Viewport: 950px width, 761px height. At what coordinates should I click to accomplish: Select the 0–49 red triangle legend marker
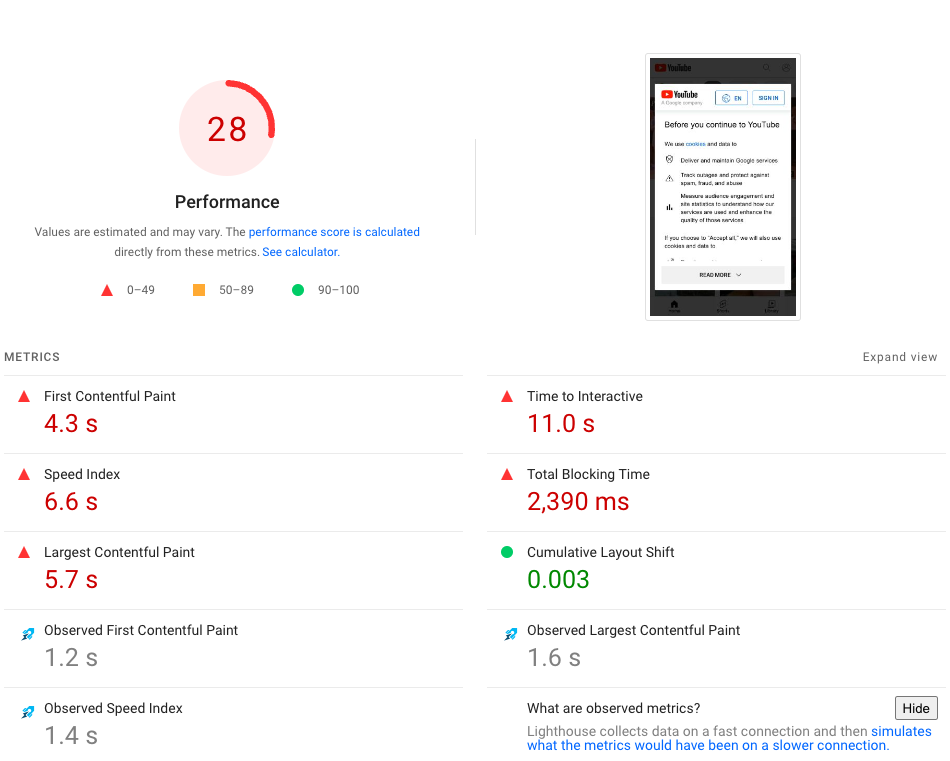107,289
